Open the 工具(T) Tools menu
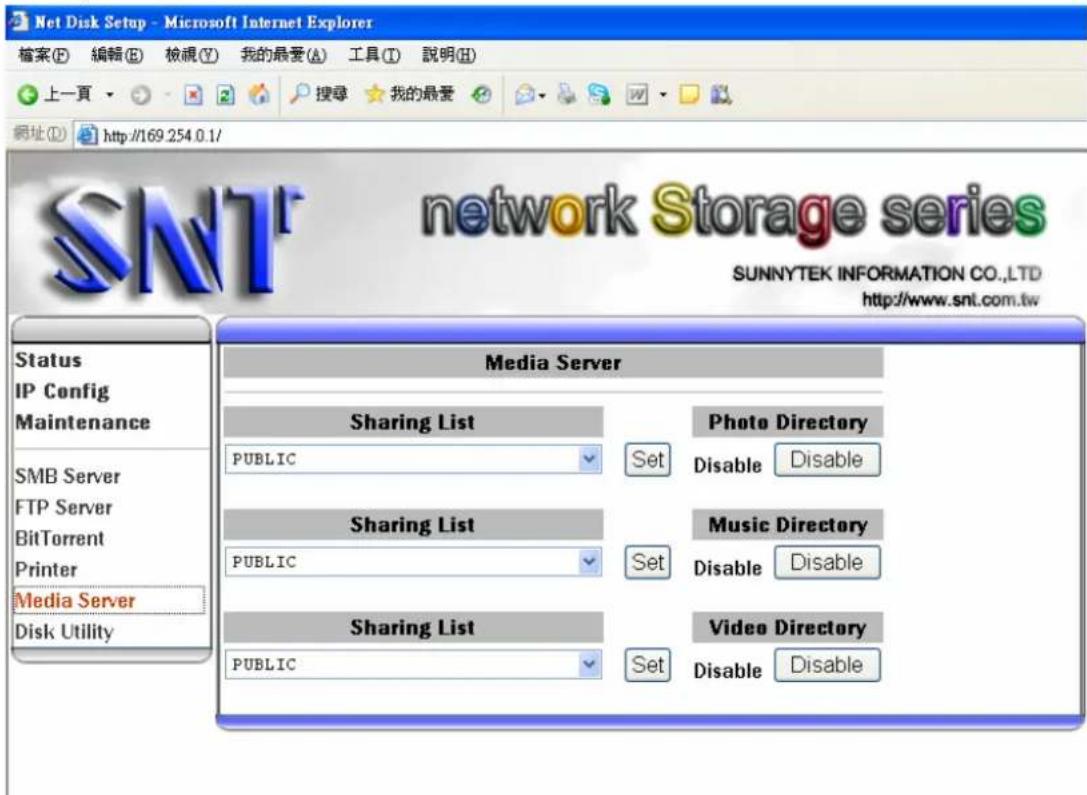The image size is (1087, 795). point(374,55)
